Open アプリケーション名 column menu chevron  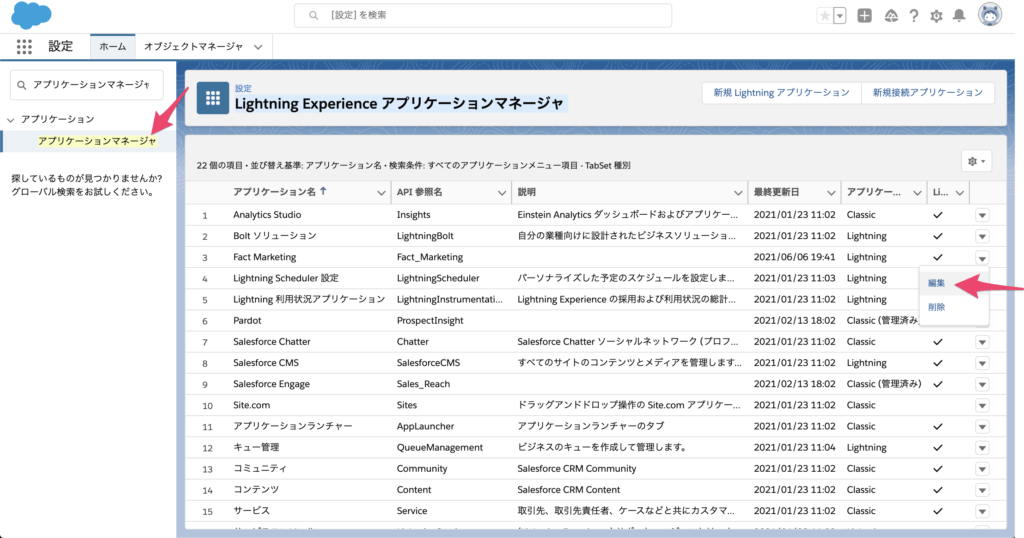coord(381,193)
